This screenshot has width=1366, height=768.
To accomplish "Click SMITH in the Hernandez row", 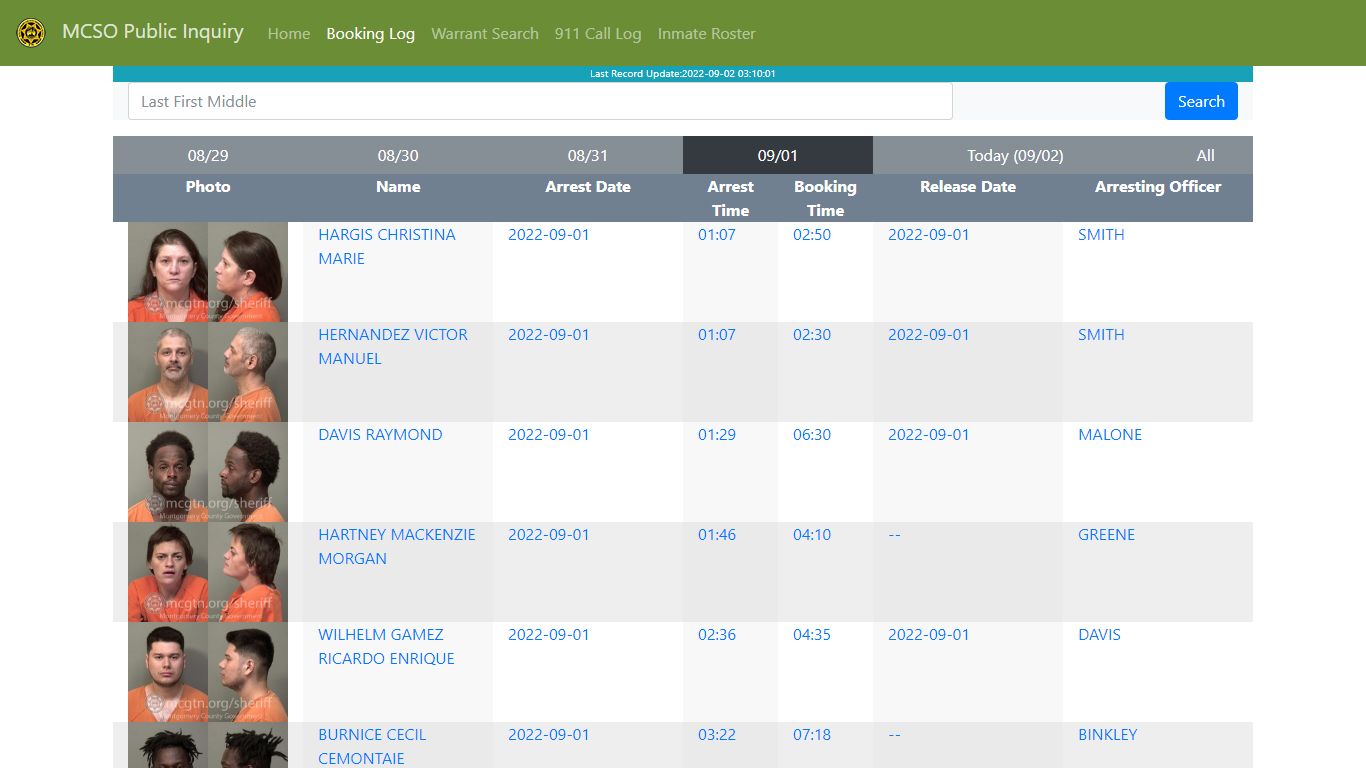I will (1101, 334).
